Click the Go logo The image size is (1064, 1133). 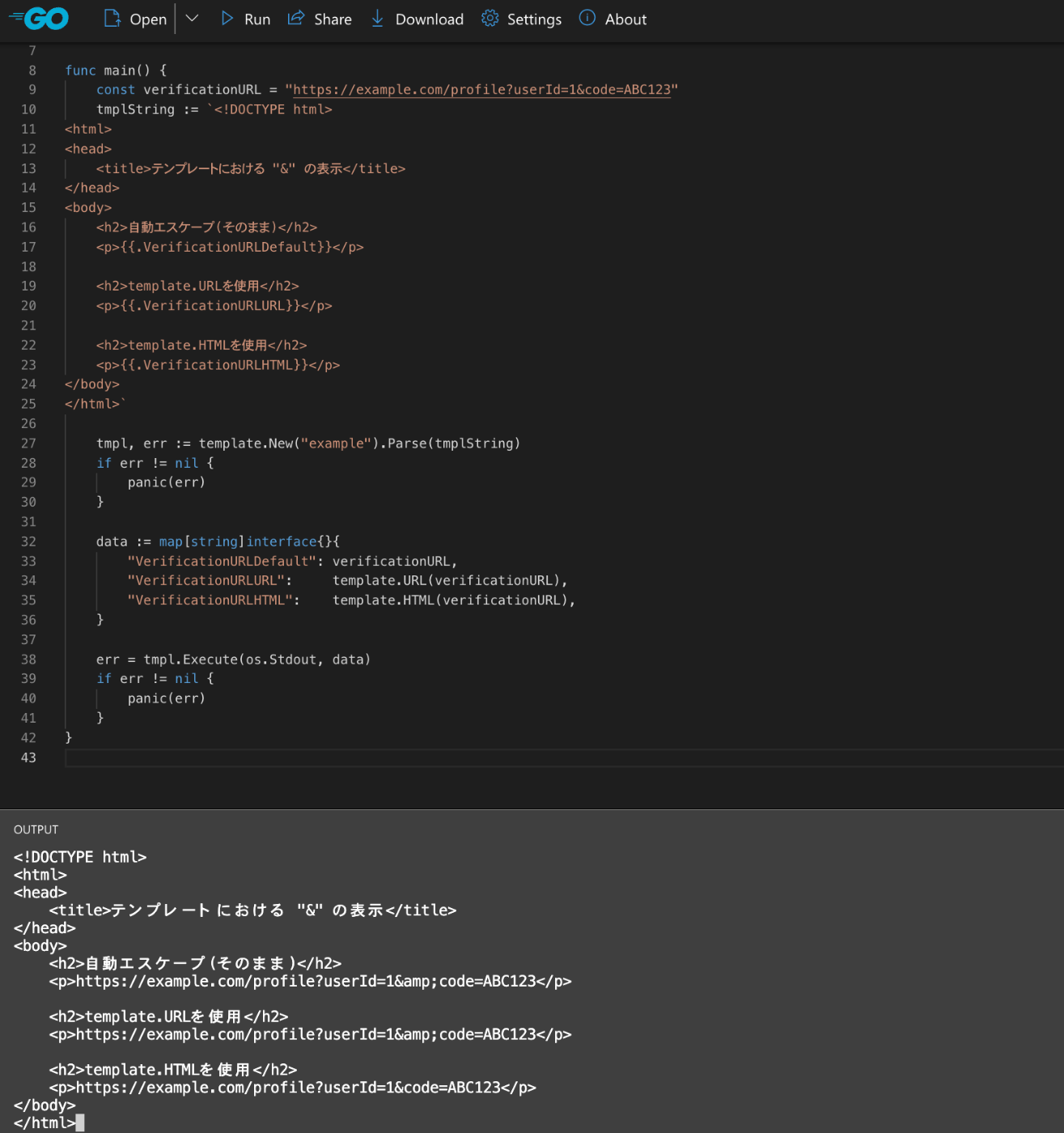pyautogui.click(x=39, y=18)
